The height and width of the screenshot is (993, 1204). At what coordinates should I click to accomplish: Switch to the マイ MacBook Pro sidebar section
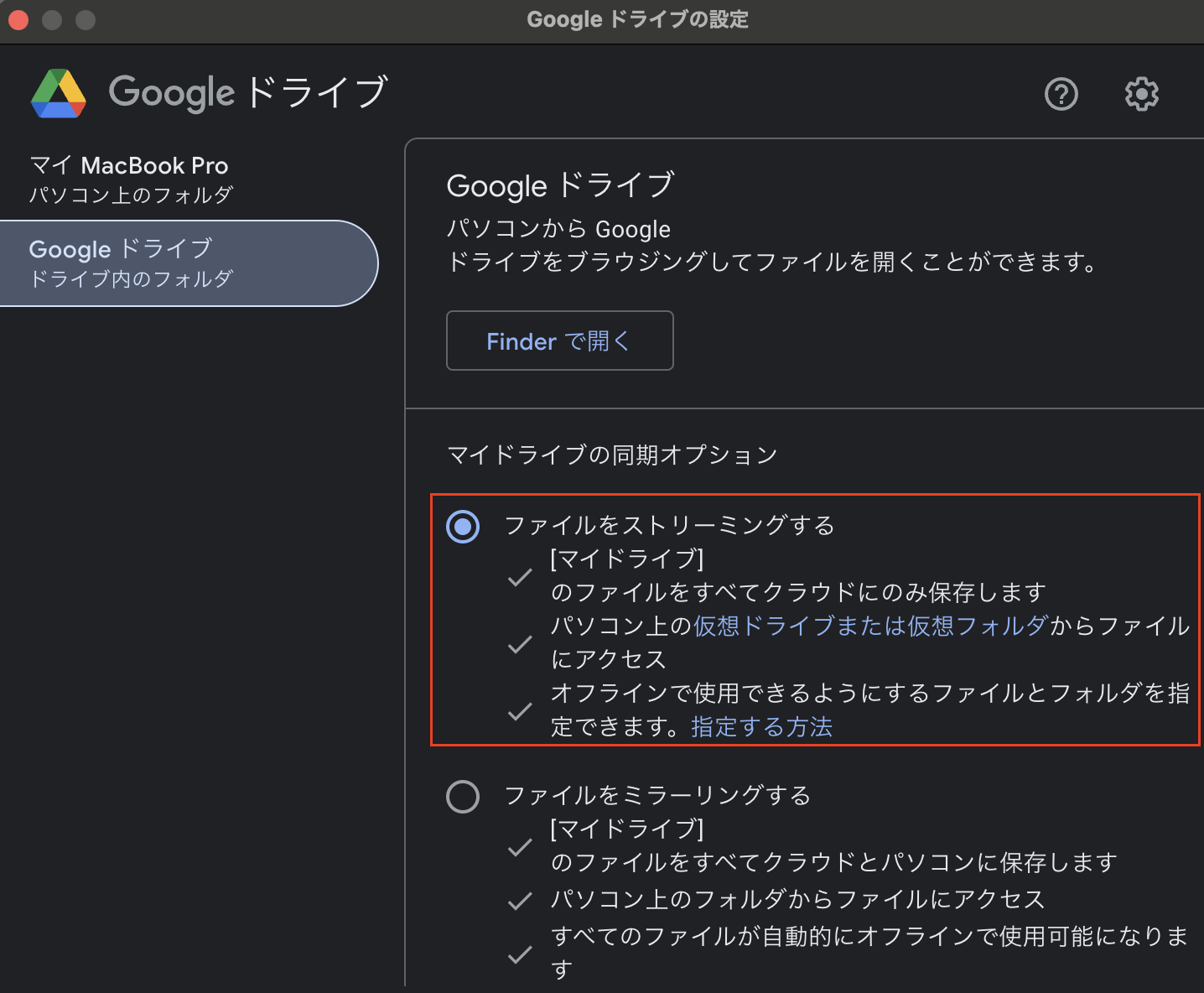pos(130,178)
